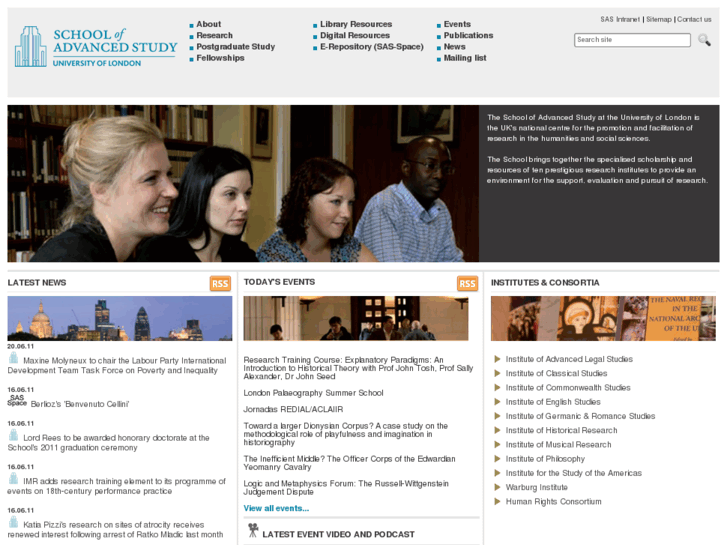Click the Latest Event Video and Podcast heading

[338, 534]
